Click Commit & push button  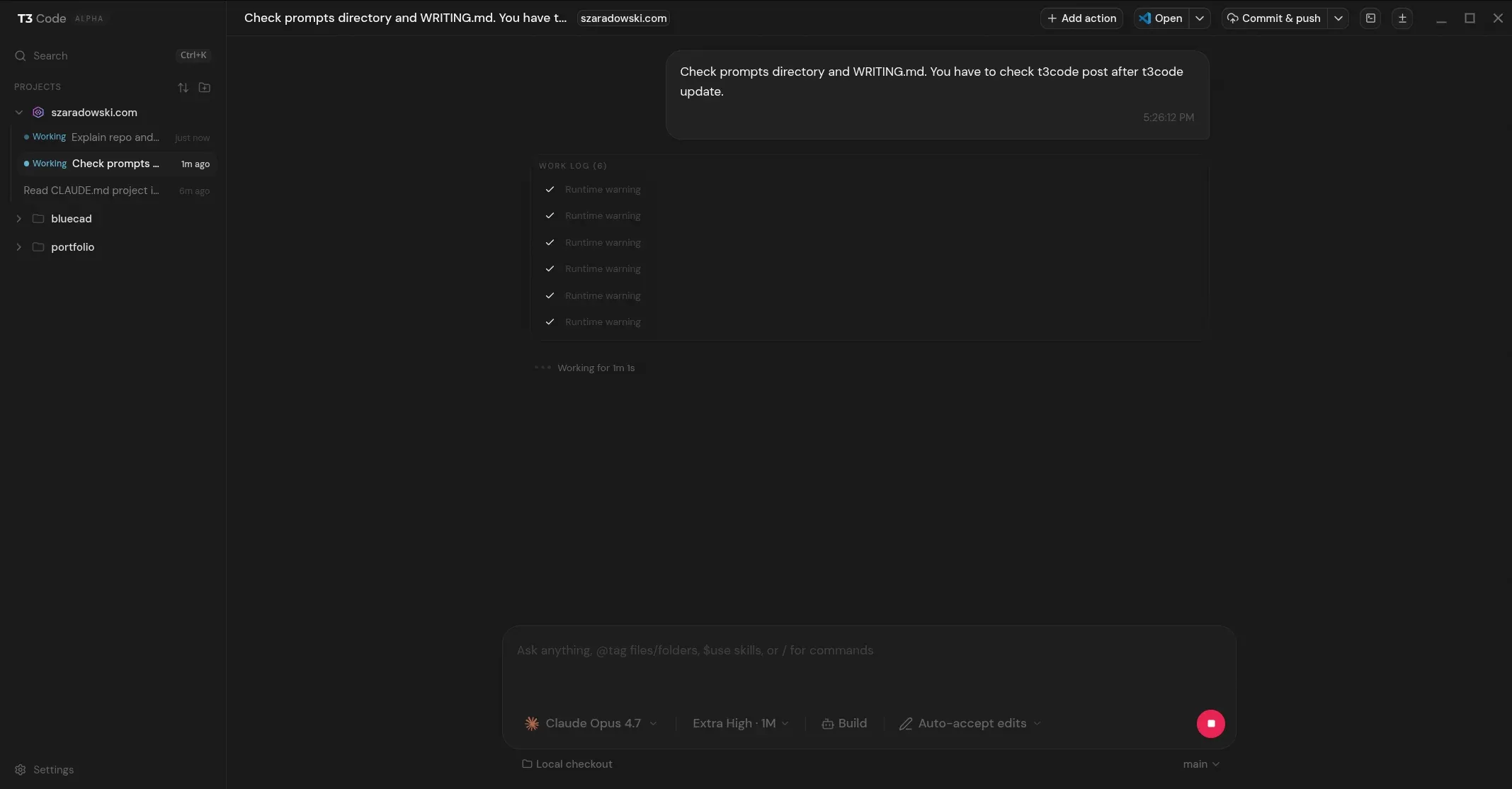1274,18
